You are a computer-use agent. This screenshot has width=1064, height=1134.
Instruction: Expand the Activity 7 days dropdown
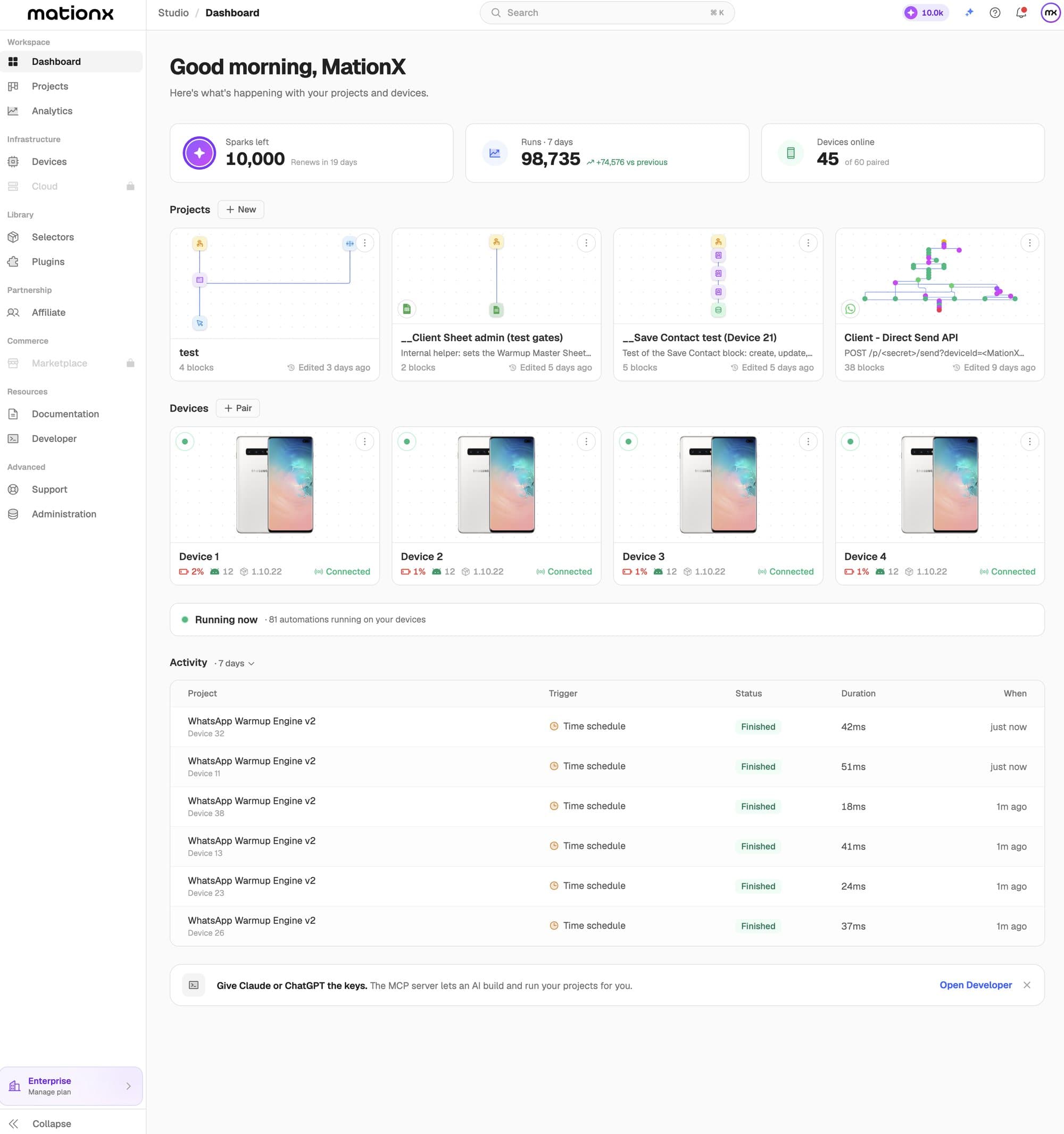(x=236, y=663)
